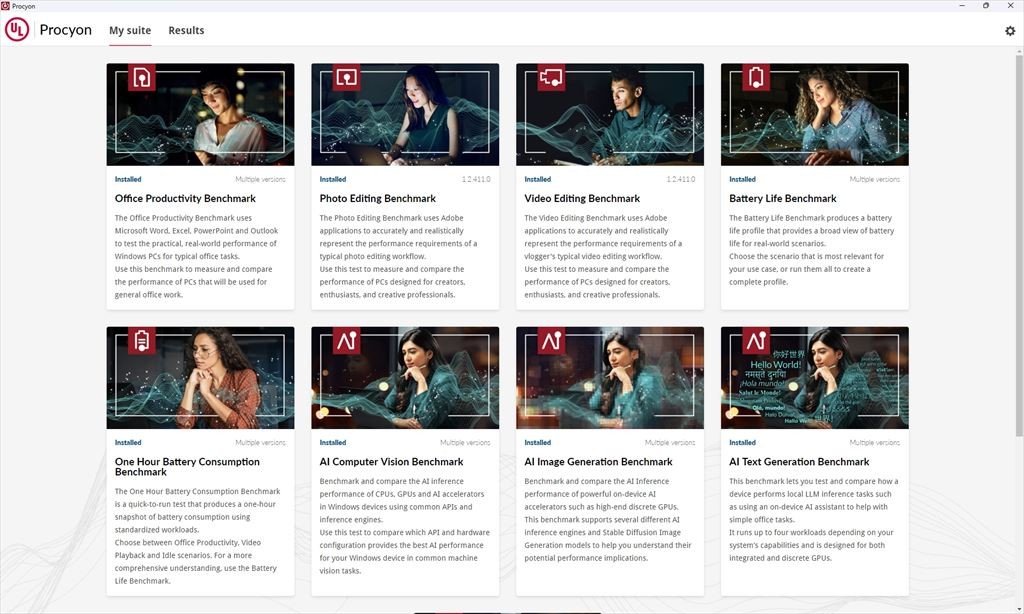Click Multiple versions on AI Computer Vision card
1024x614 pixels.
point(465,442)
